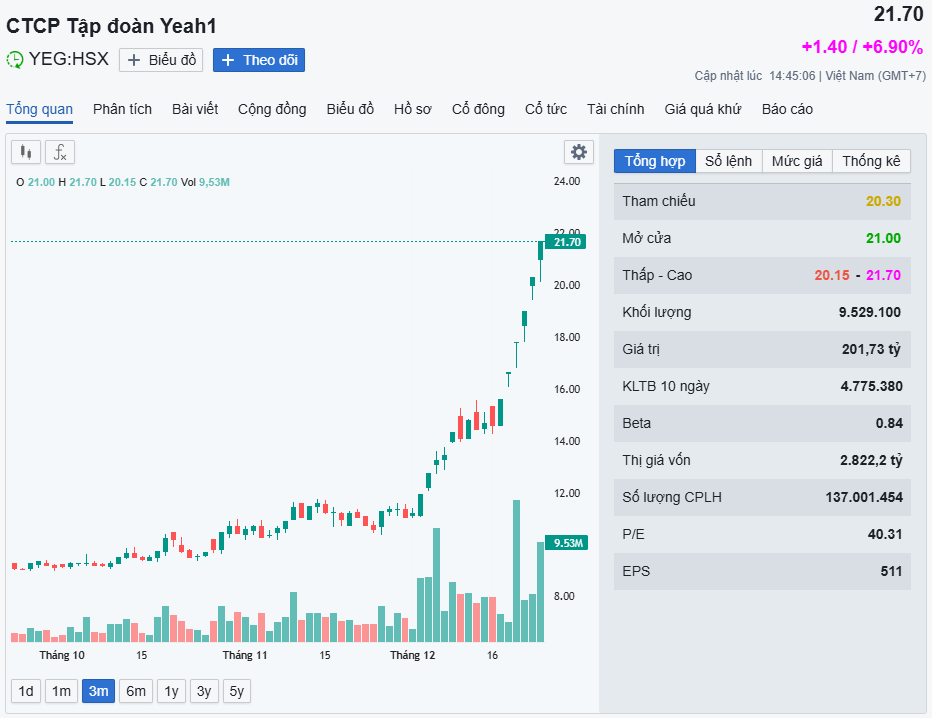The image size is (932, 718).
Task: Click the Mở cửa value 21.00
Action: click(x=883, y=238)
